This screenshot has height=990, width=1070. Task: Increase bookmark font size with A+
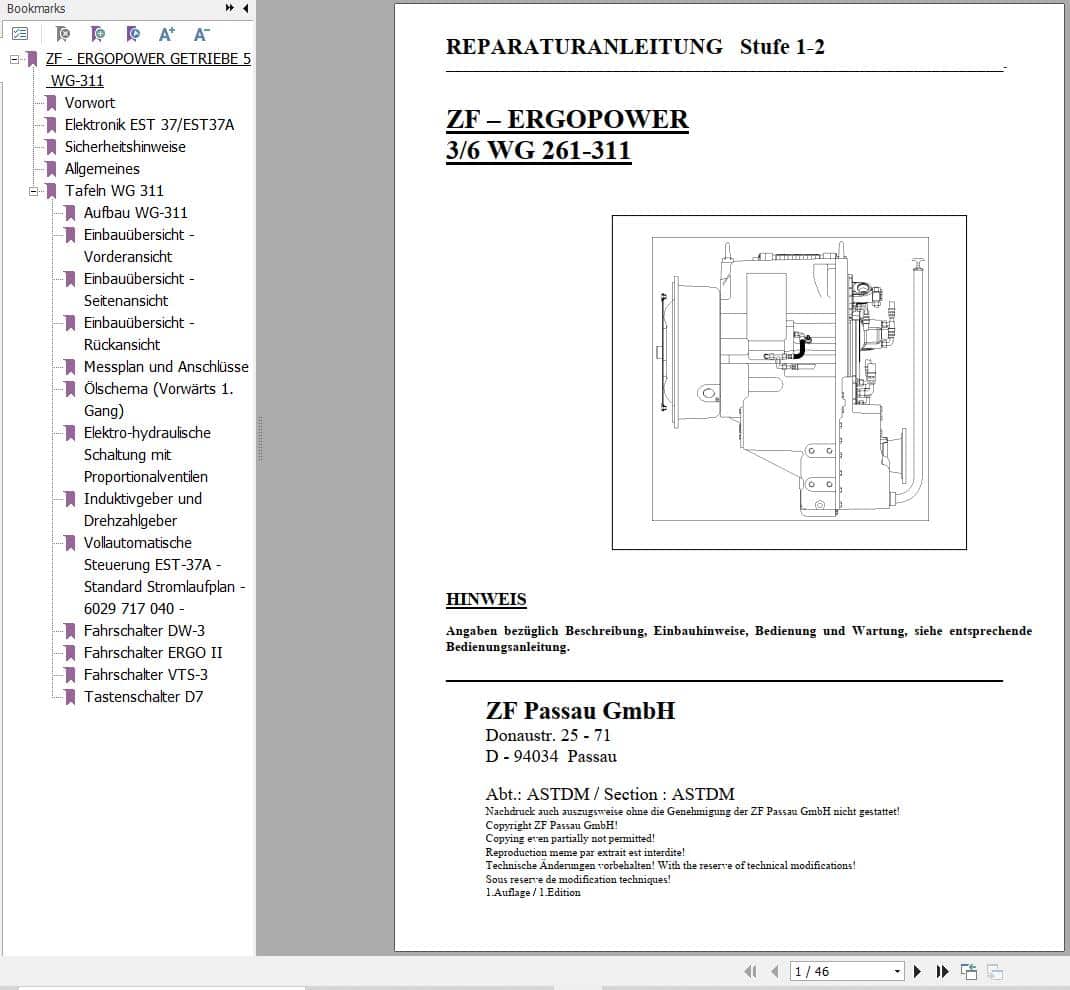167,33
